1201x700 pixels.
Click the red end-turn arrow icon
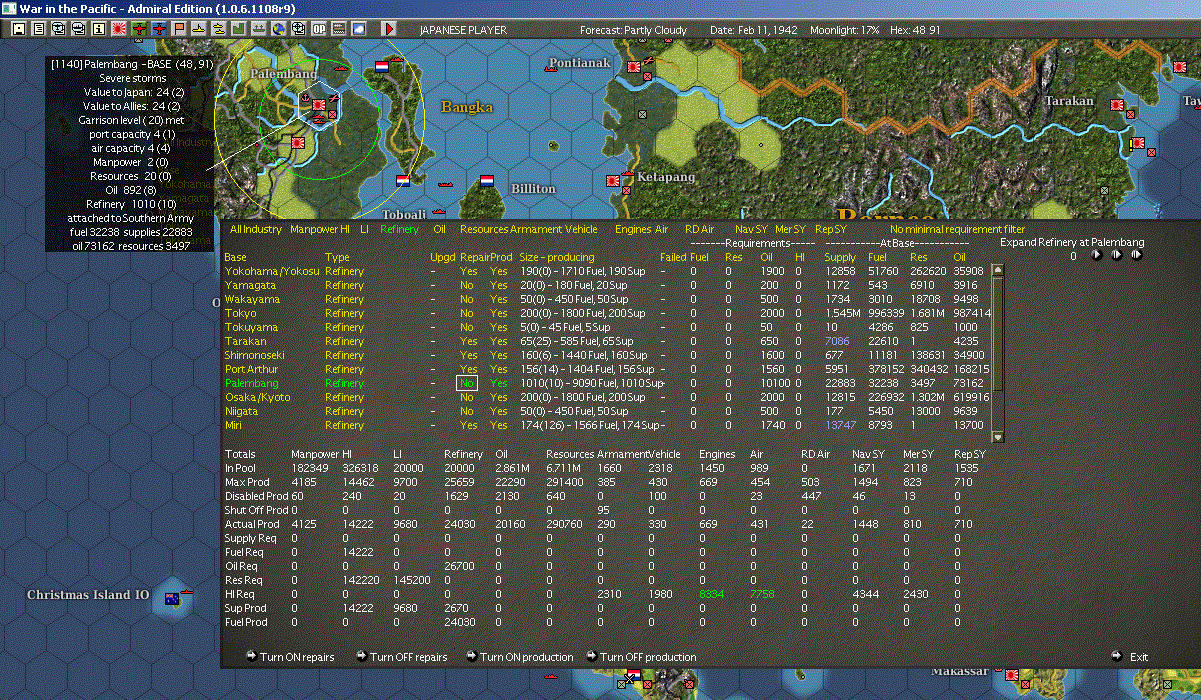click(x=390, y=30)
